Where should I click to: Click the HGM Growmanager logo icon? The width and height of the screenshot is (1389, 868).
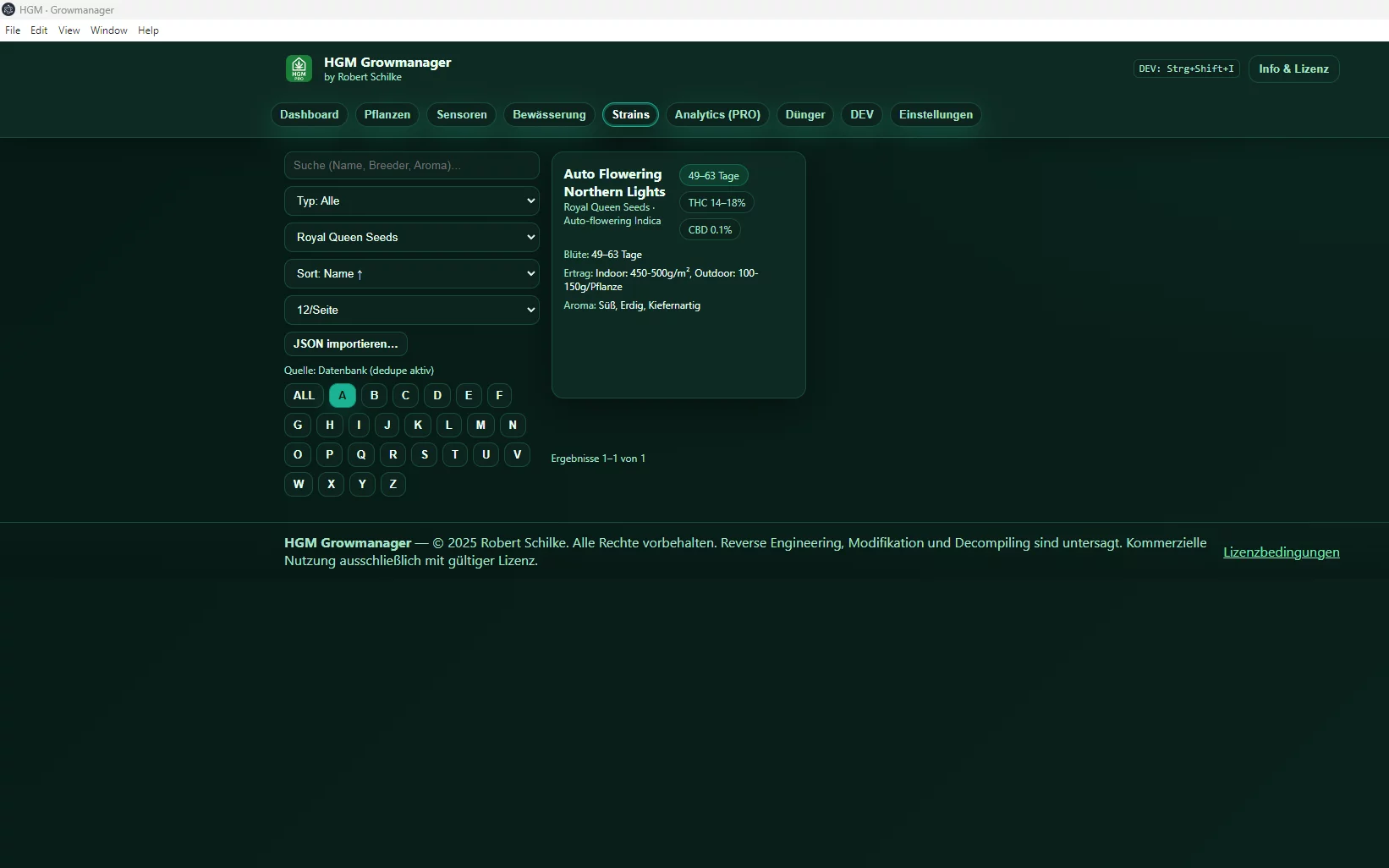click(x=299, y=69)
